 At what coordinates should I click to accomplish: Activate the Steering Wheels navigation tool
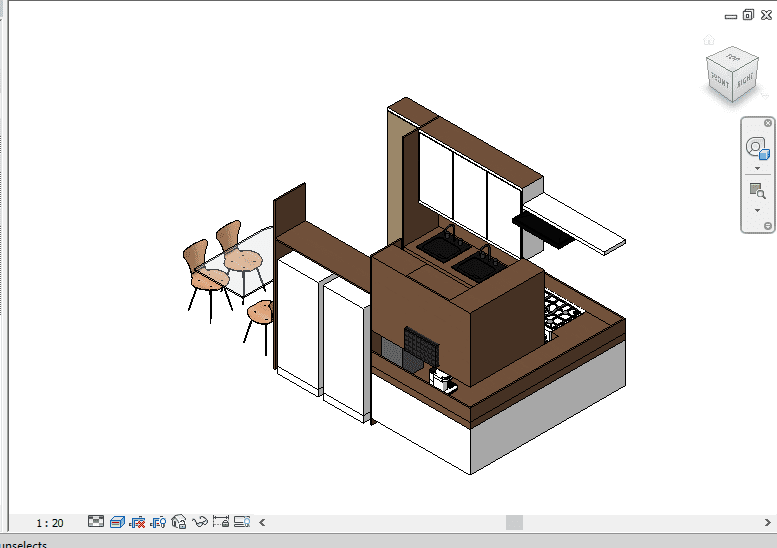(757, 149)
